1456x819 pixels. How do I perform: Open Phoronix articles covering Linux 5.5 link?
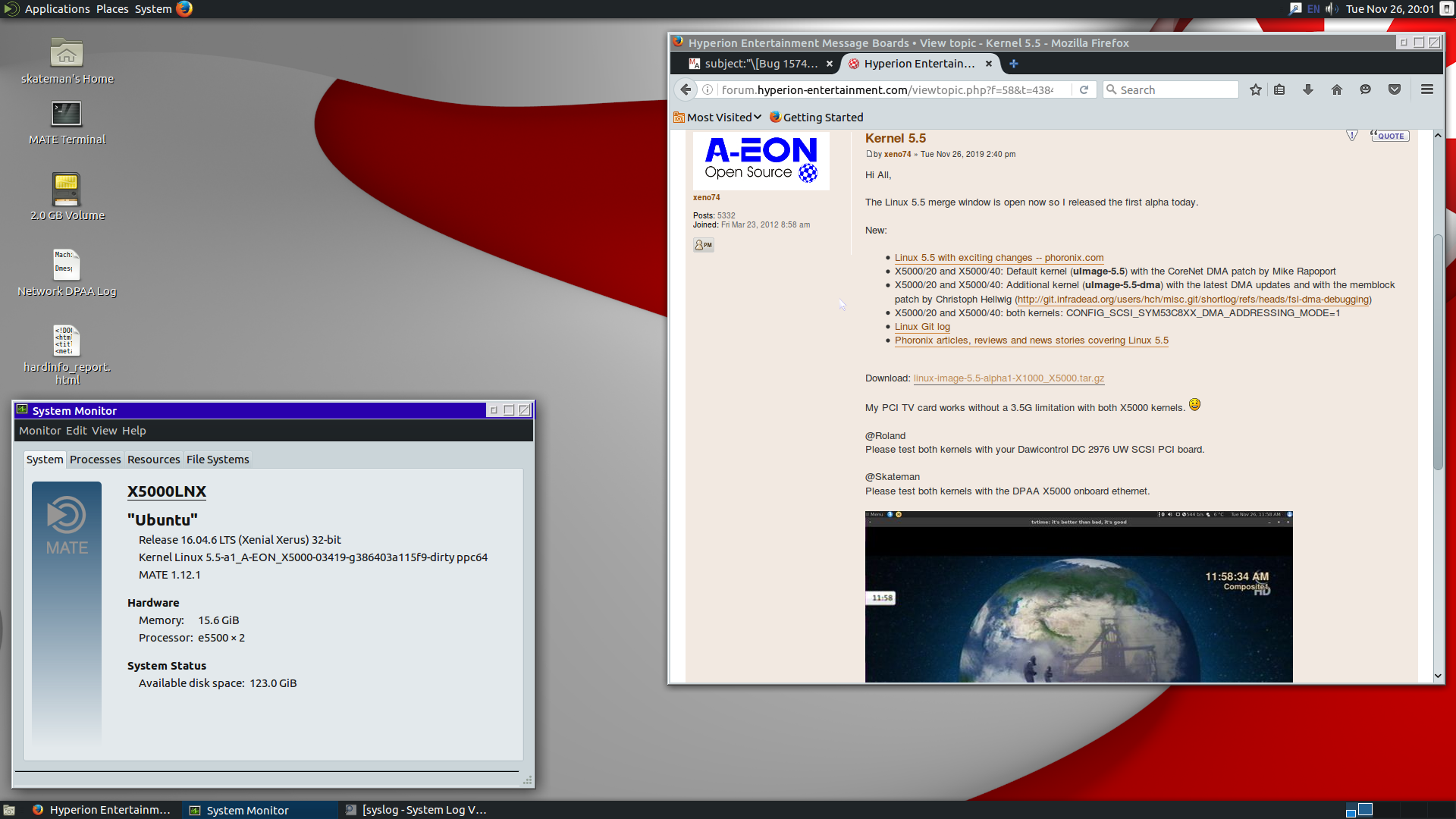pos(1031,340)
